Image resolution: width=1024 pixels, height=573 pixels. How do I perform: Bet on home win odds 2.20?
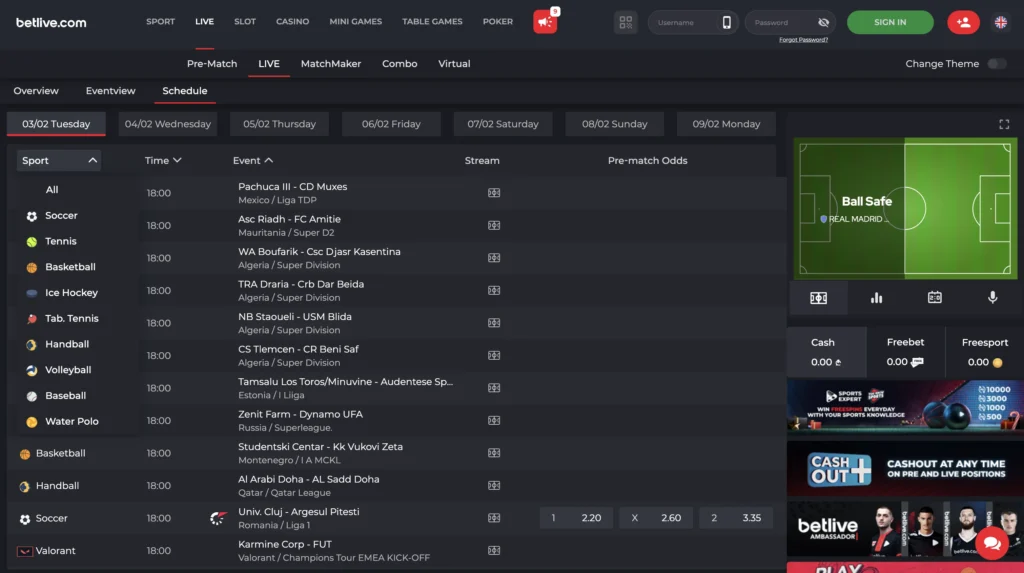576,518
